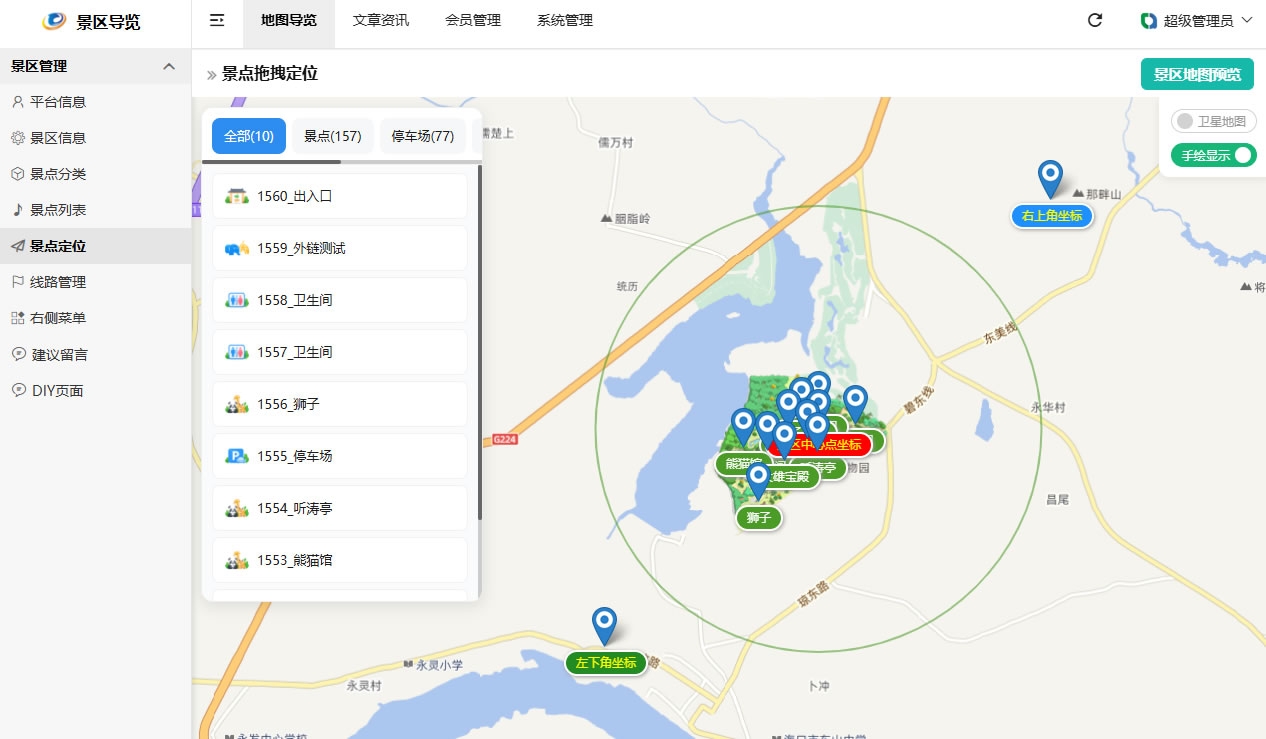Image resolution: width=1266 pixels, height=739 pixels.
Task: Click the scenery icon beside 1553_熊猫馆
Action: (x=237, y=560)
